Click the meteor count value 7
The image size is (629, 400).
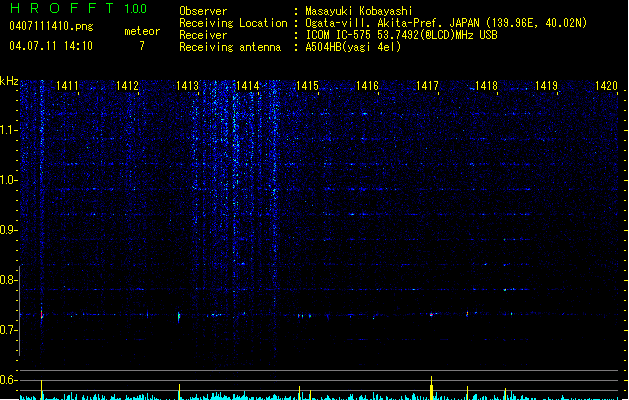[142, 46]
